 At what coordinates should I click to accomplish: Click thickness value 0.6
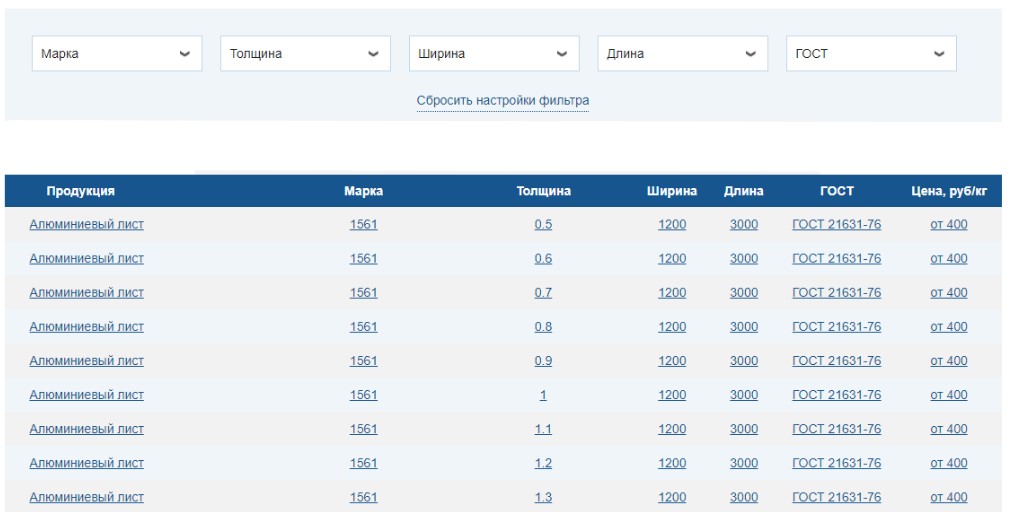[543, 258]
